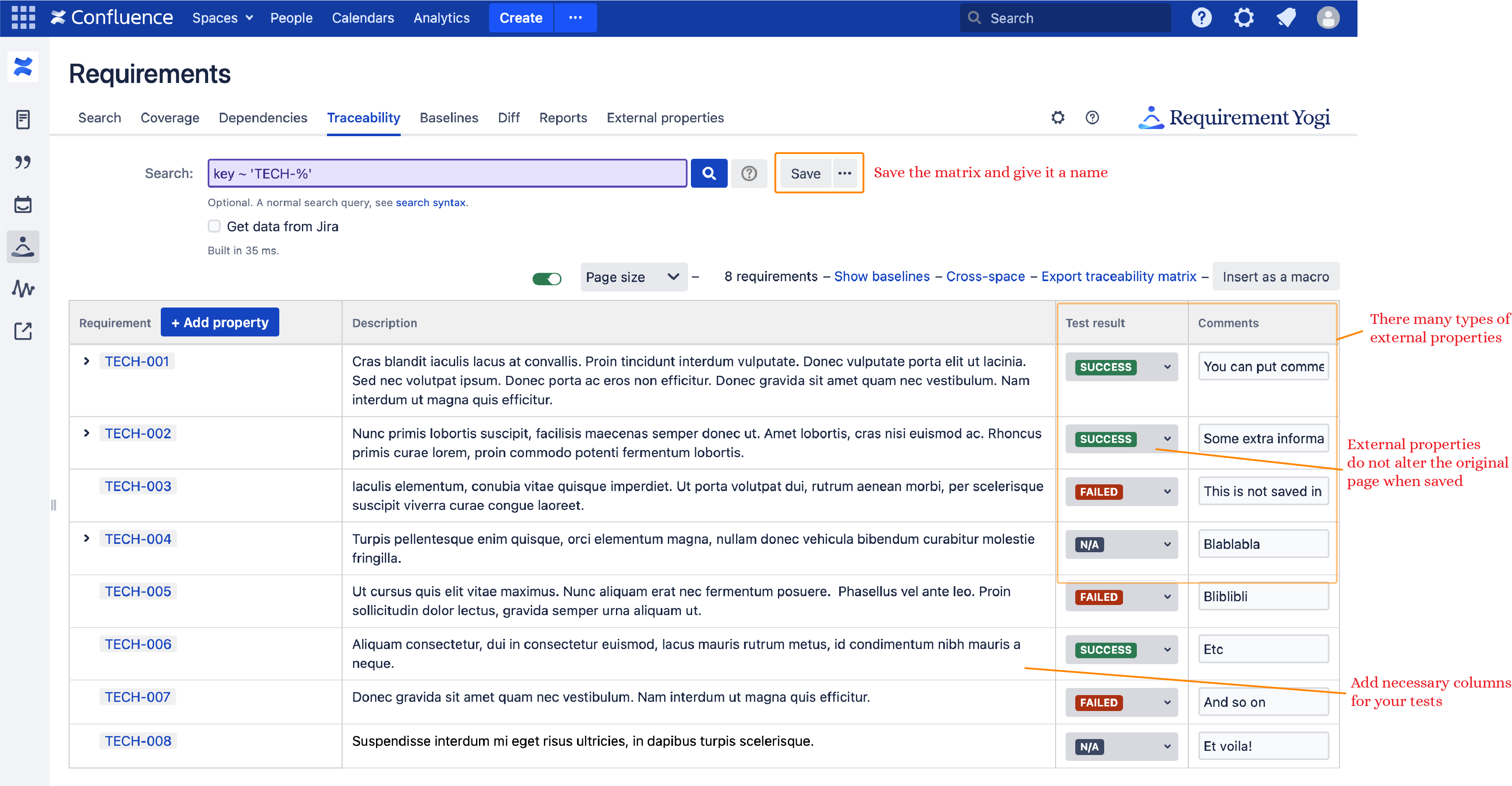Screen dimensions: 1512x786
Task: Open the notifications icon in the top bar
Action: (x=1285, y=18)
